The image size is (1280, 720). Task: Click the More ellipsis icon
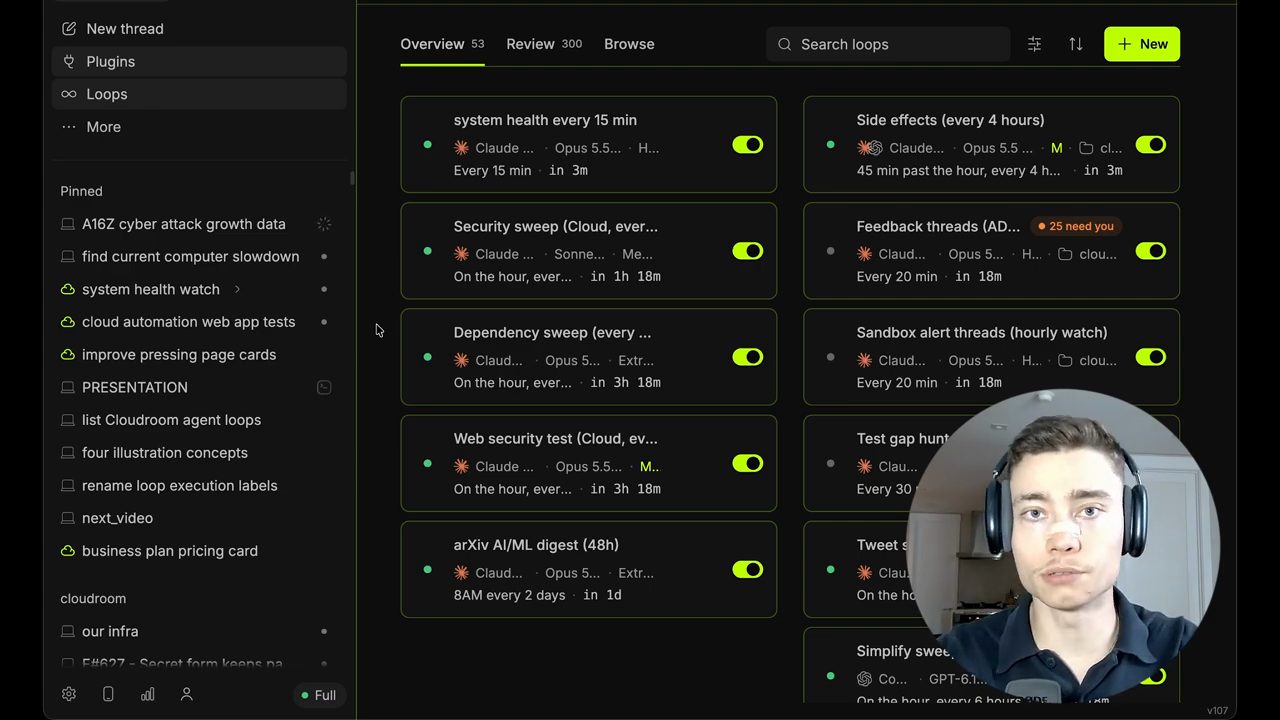click(69, 127)
